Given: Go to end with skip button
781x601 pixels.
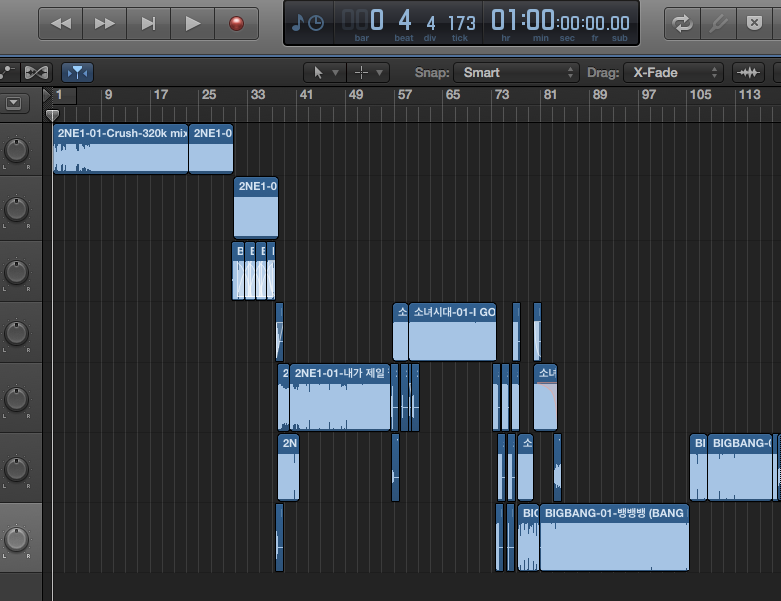Looking at the screenshot, I should pyautogui.click(x=148, y=23).
